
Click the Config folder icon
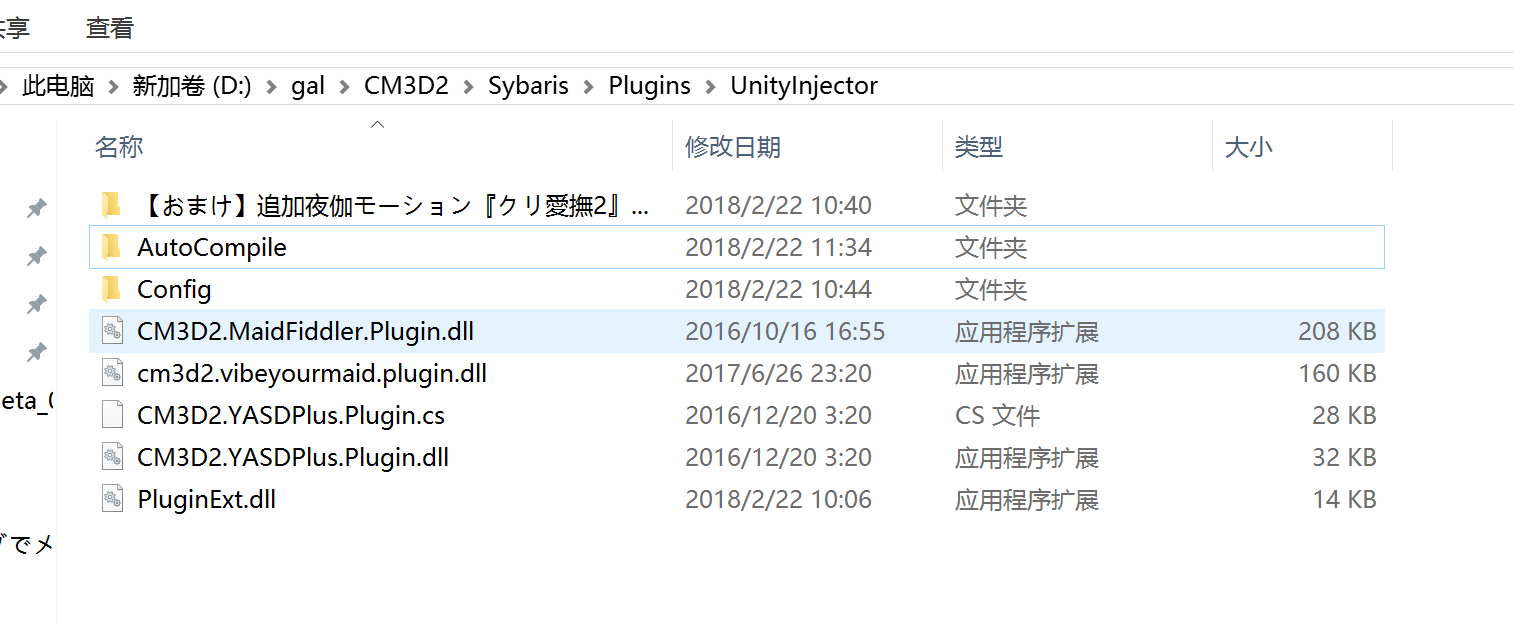(111, 289)
